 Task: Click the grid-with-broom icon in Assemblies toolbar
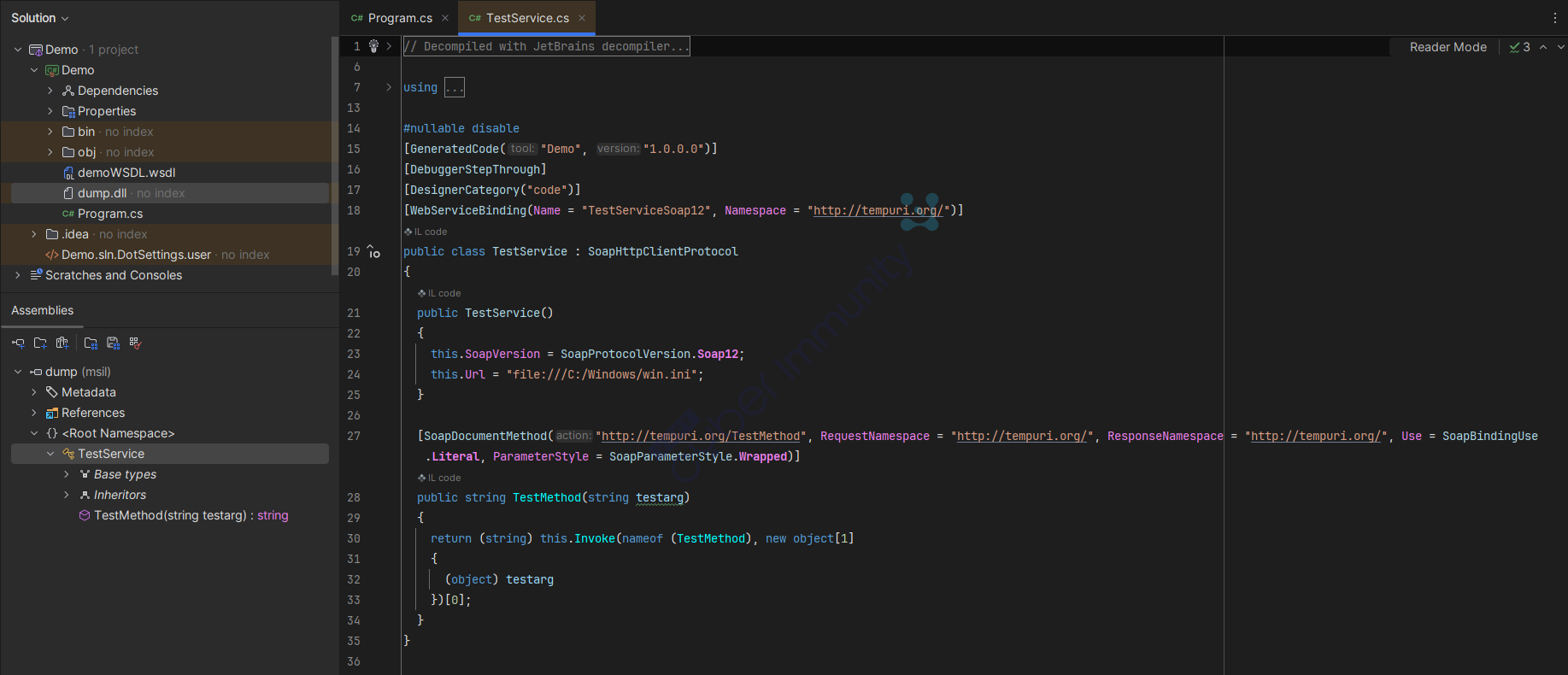135,343
